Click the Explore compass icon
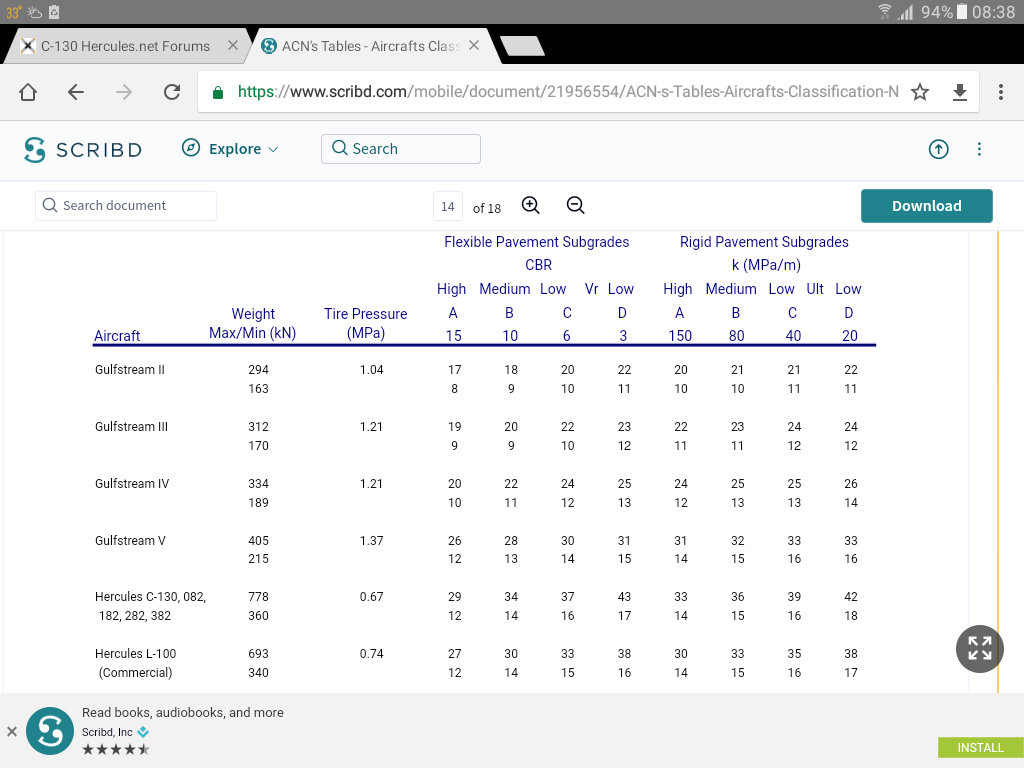Image resolution: width=1024 pixels, height=768 pixels. click(191, 148)
